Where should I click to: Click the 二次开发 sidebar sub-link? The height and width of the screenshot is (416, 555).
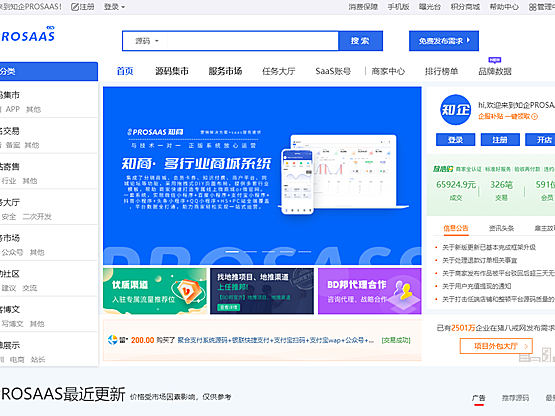point(37,217)
